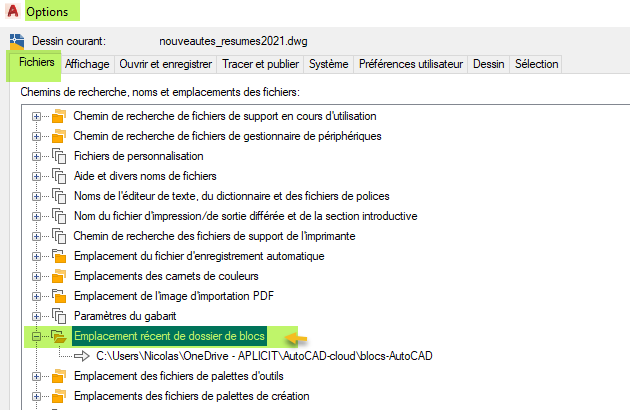Screen dimensions: 630x410
Task: Click the open folder icon of Emplacement récent de dossier de blocs
Action: coord(58,336)
